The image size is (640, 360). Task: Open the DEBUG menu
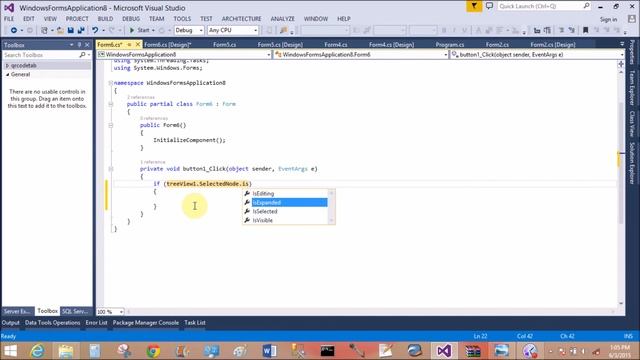point(131,19)
